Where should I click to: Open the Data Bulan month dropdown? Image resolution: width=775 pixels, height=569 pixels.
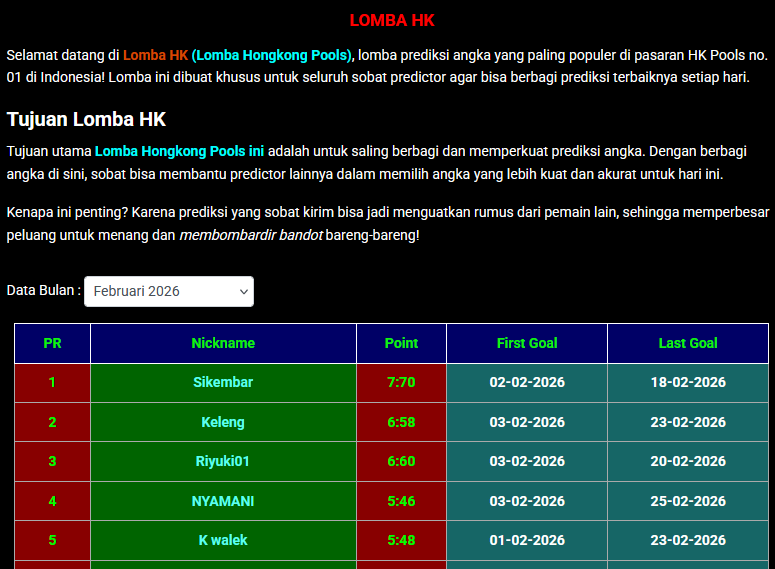pos(168,291)
